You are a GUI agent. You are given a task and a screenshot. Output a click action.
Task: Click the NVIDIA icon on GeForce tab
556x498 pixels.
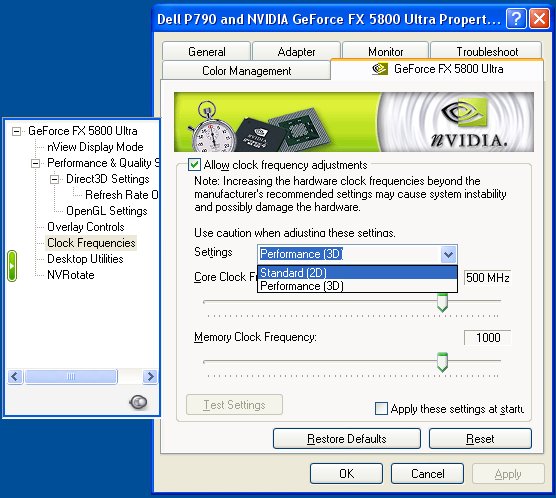tap(380, 69)
